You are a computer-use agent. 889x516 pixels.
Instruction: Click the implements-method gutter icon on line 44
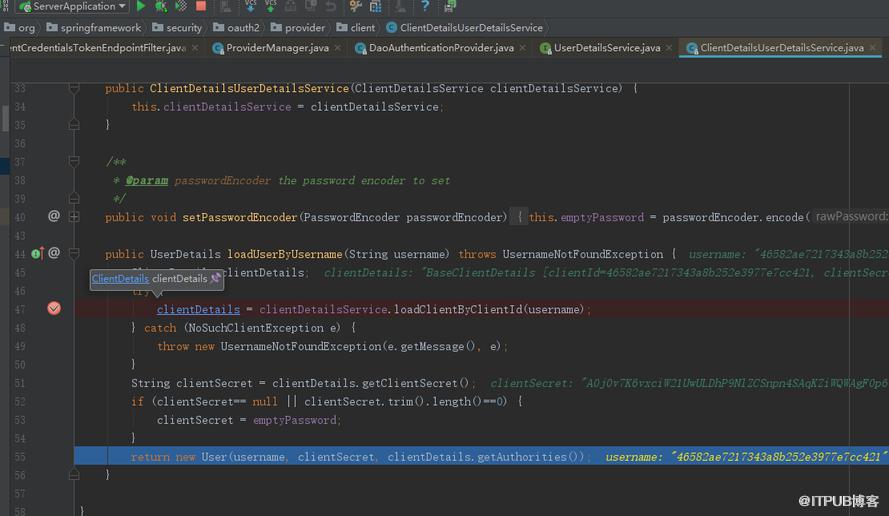point(37,253)
